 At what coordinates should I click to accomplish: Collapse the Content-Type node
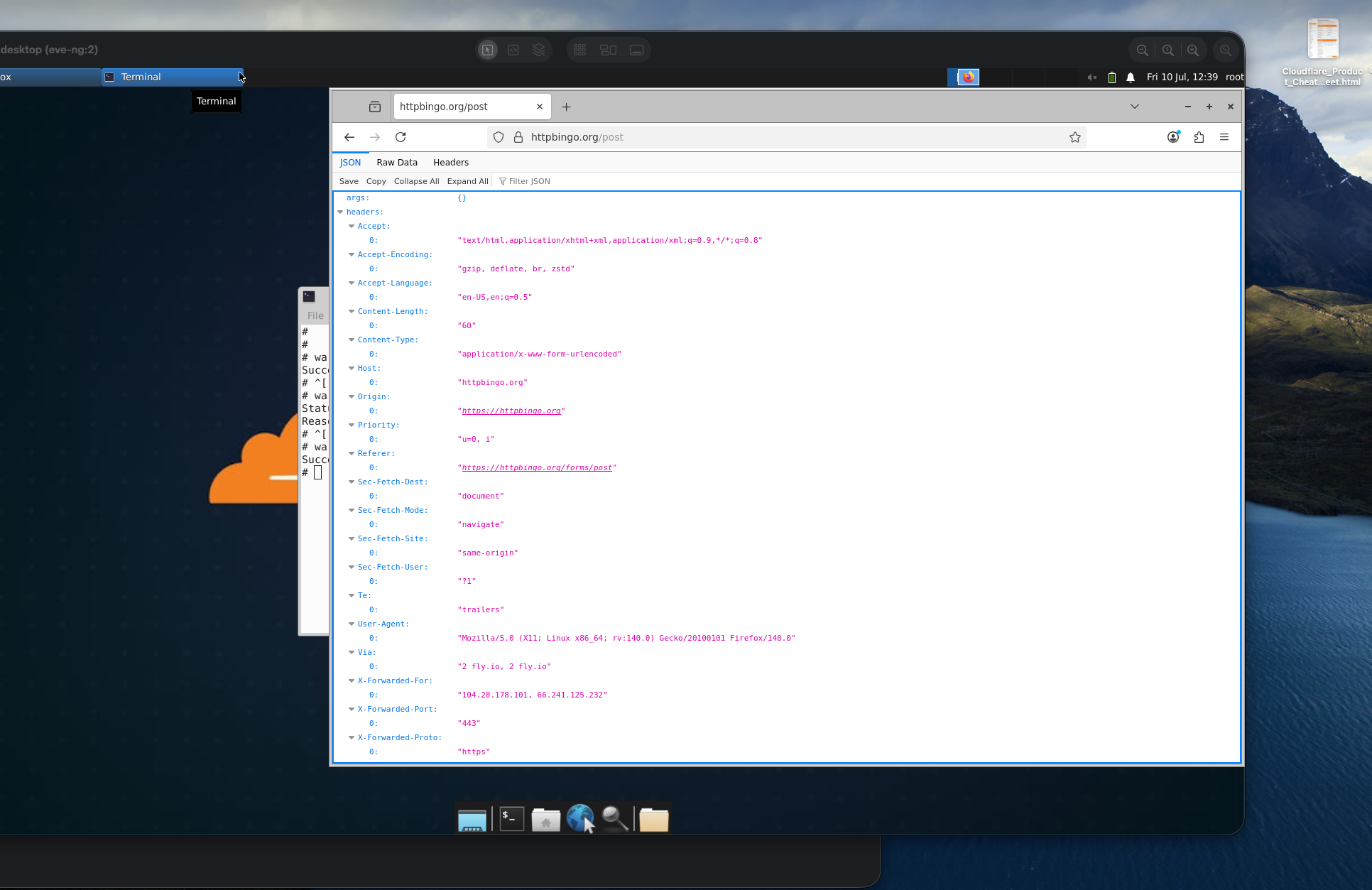pos(352,340)
